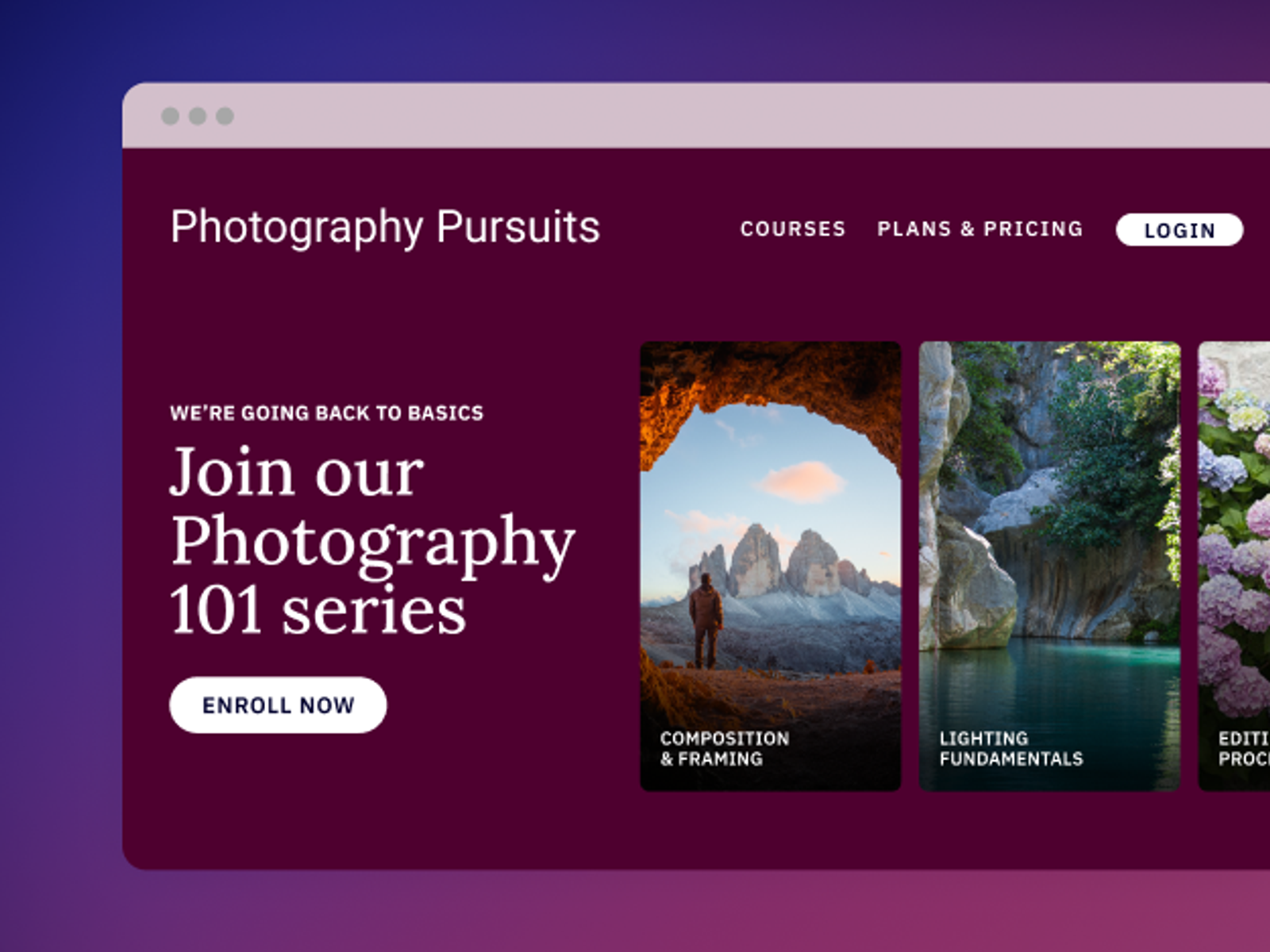Click the Composition & Framing caption text
This screenshot has width=1270, height=952.
coord(725,749)
